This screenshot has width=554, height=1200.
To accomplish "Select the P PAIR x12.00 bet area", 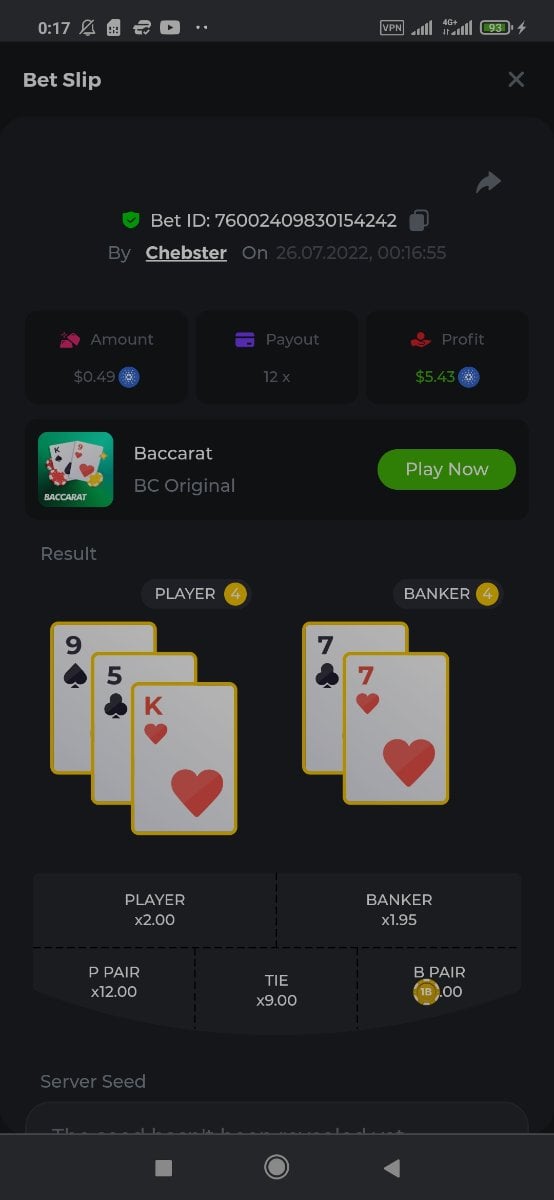I will (x=114, y=985).
